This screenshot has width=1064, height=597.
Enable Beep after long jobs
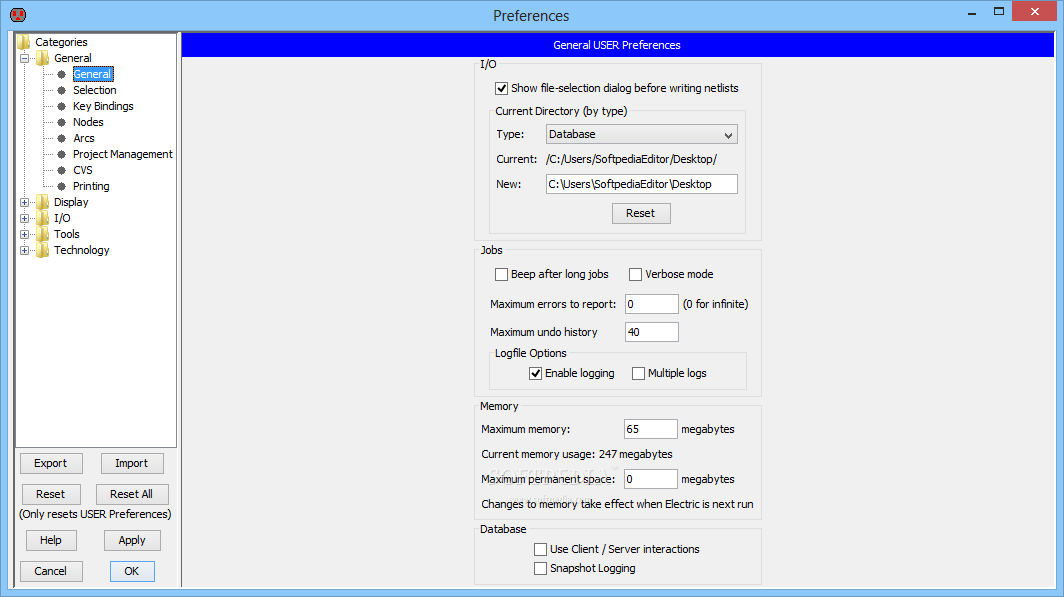501,274
